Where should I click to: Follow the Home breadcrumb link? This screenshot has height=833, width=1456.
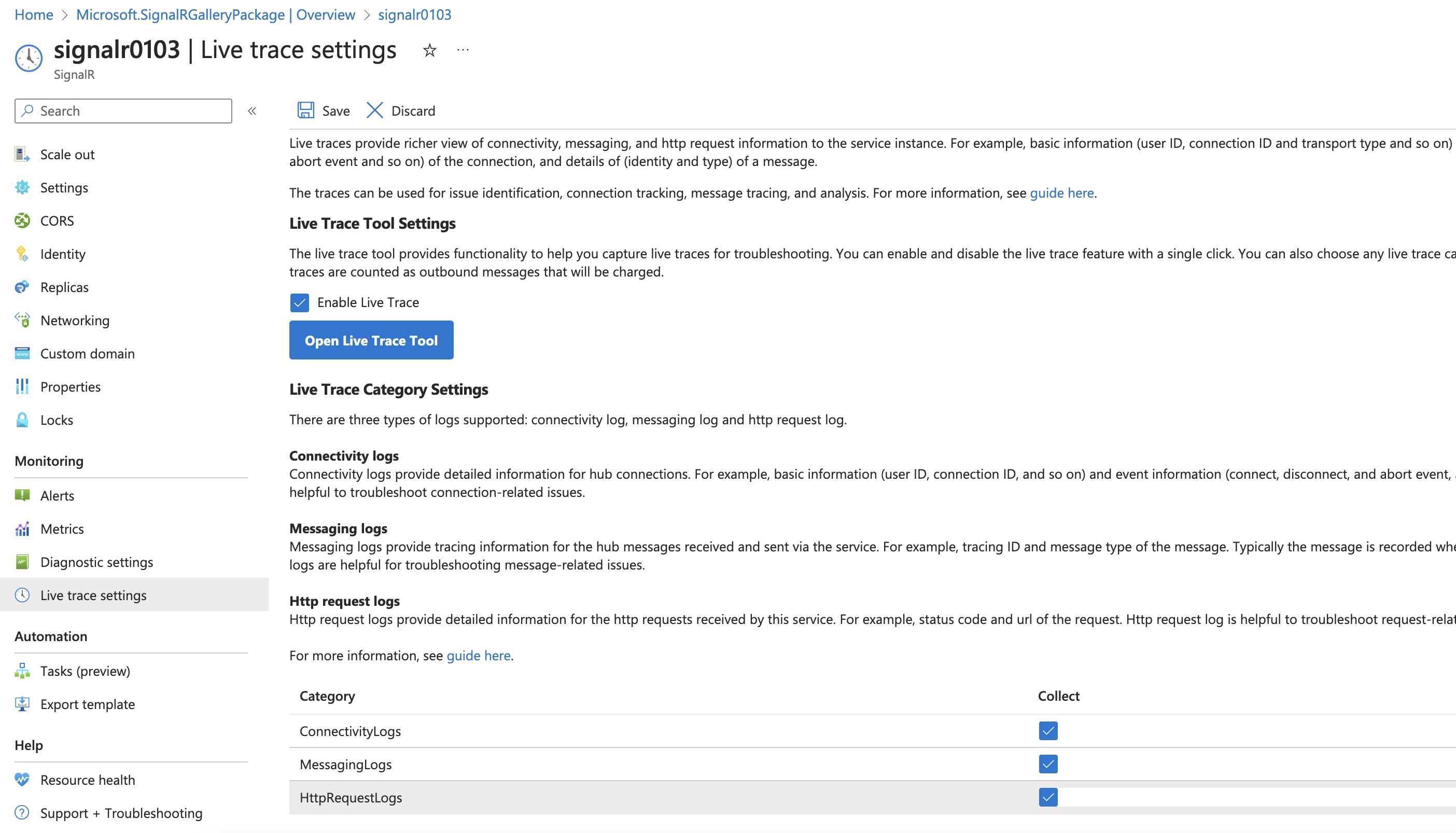34,15
